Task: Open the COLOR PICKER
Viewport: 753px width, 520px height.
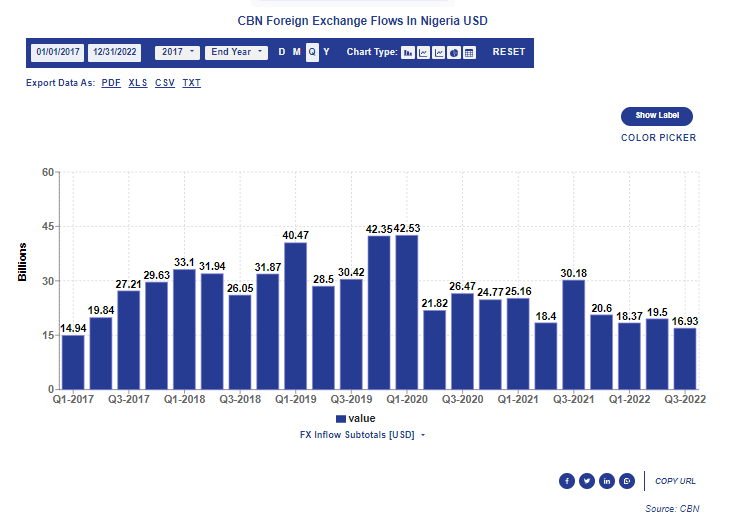Action: [x=658, y=138]
